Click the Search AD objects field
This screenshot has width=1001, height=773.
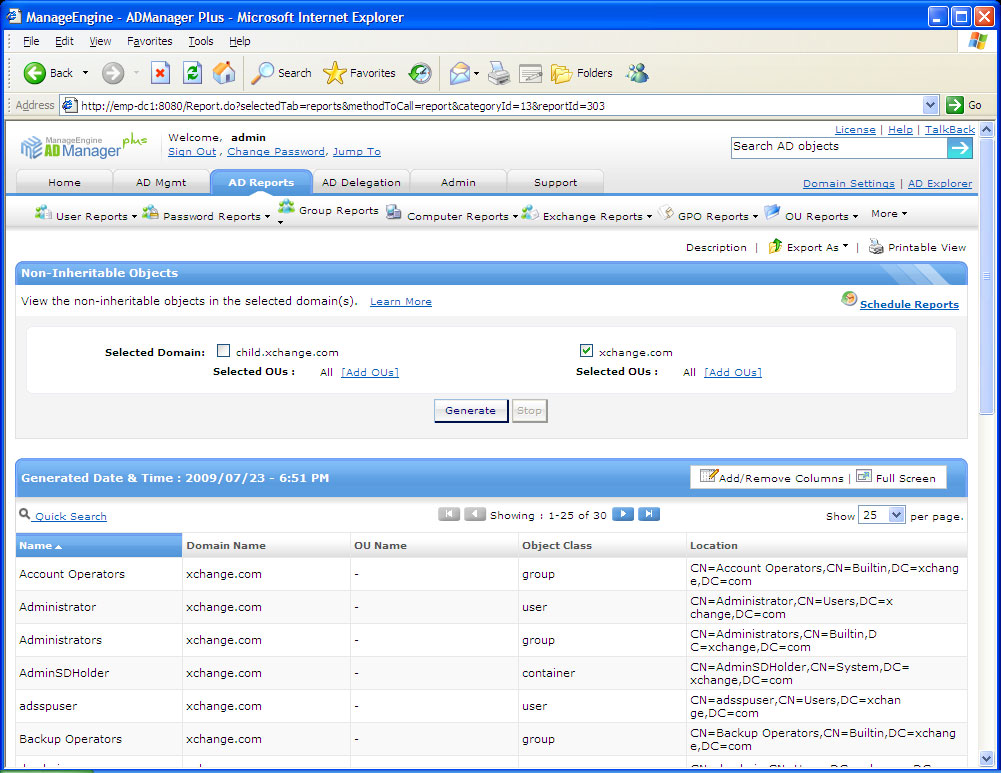839,147
